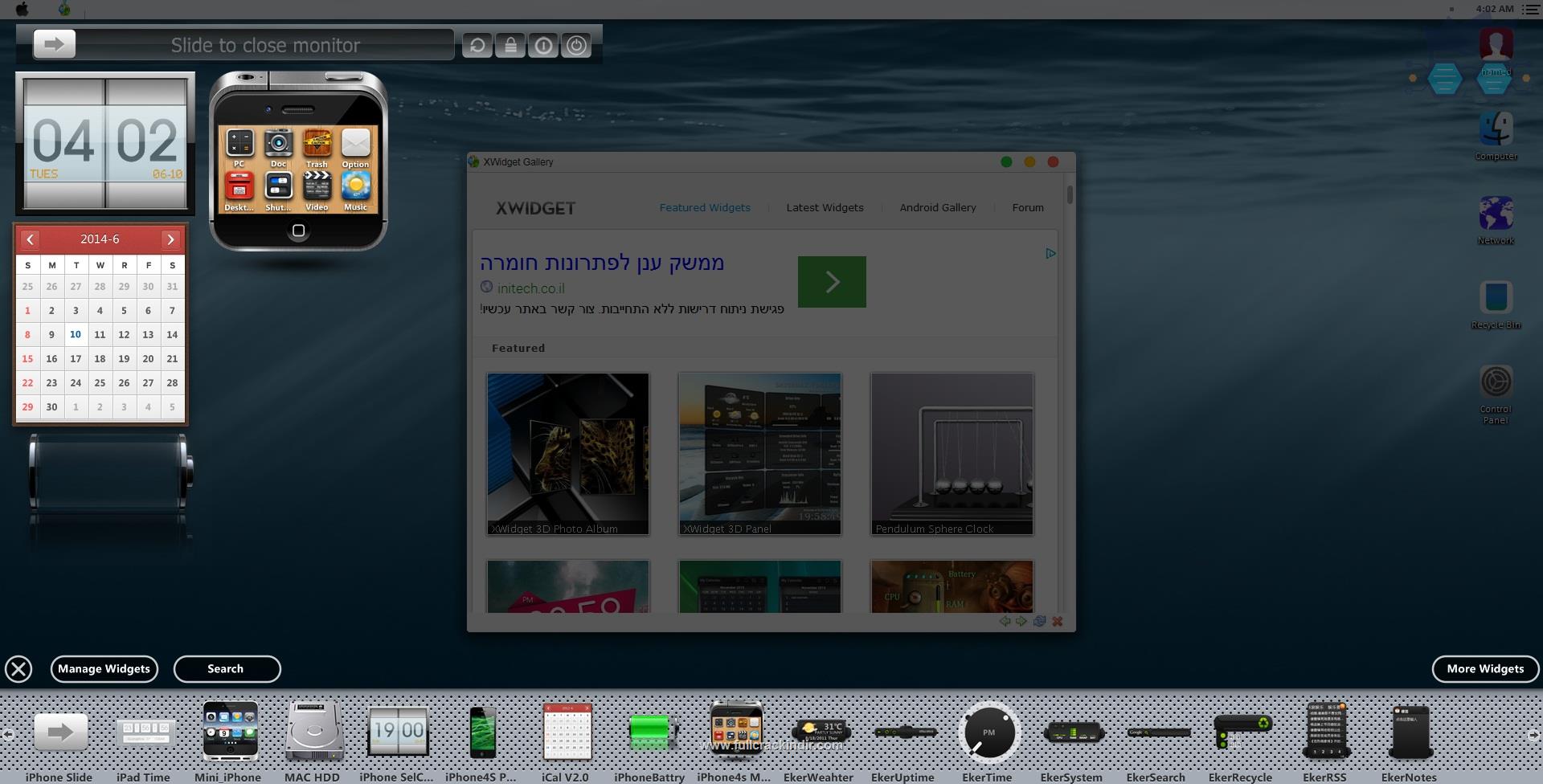Open the Forum tab in XWidget Gallery

[x=1028, y=207]
